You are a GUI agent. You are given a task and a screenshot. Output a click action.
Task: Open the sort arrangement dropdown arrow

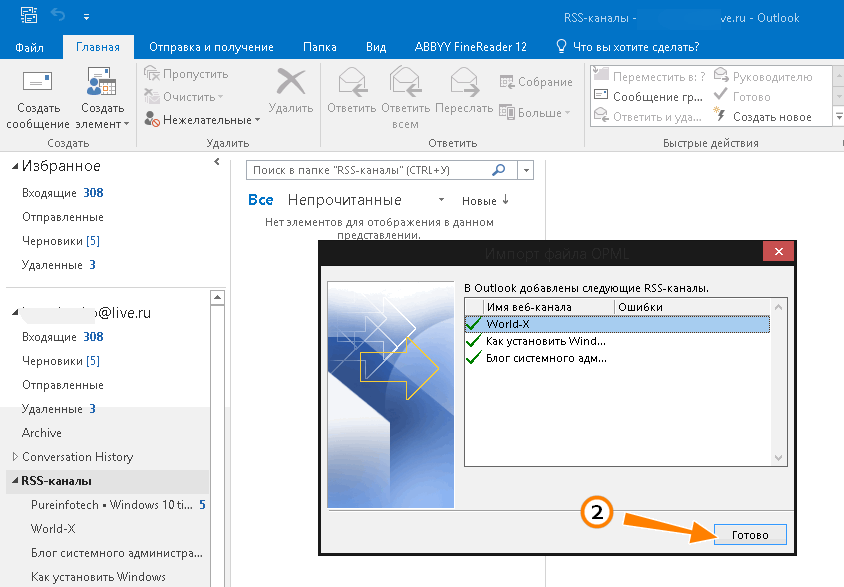tap(441, 200)
